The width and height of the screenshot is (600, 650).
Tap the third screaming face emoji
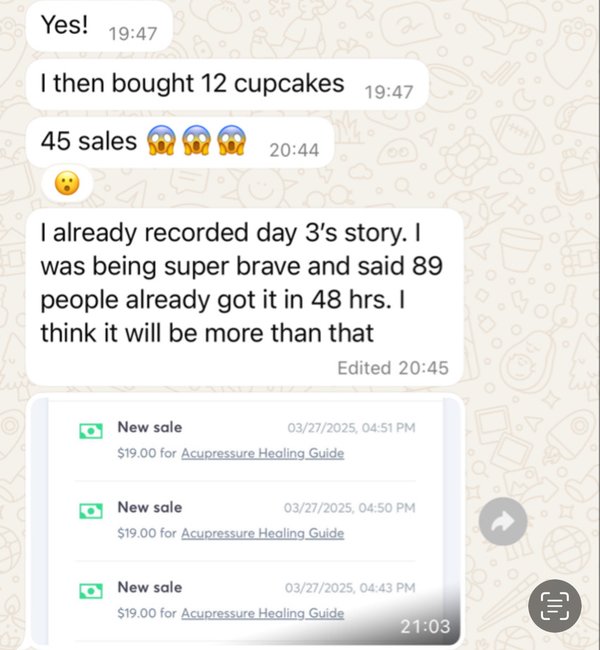(x=231, y=141)
